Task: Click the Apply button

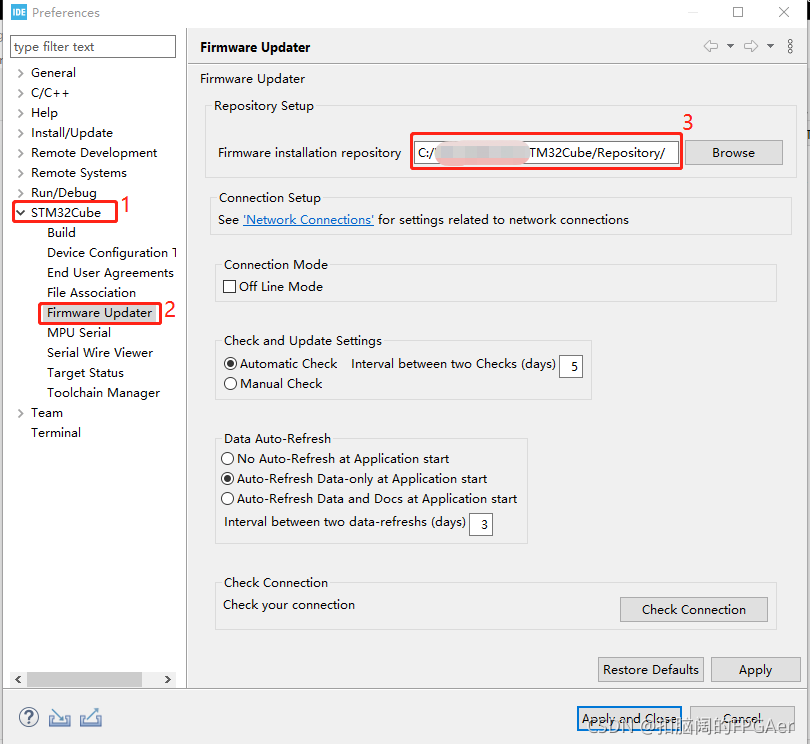Action: [755, 670]
